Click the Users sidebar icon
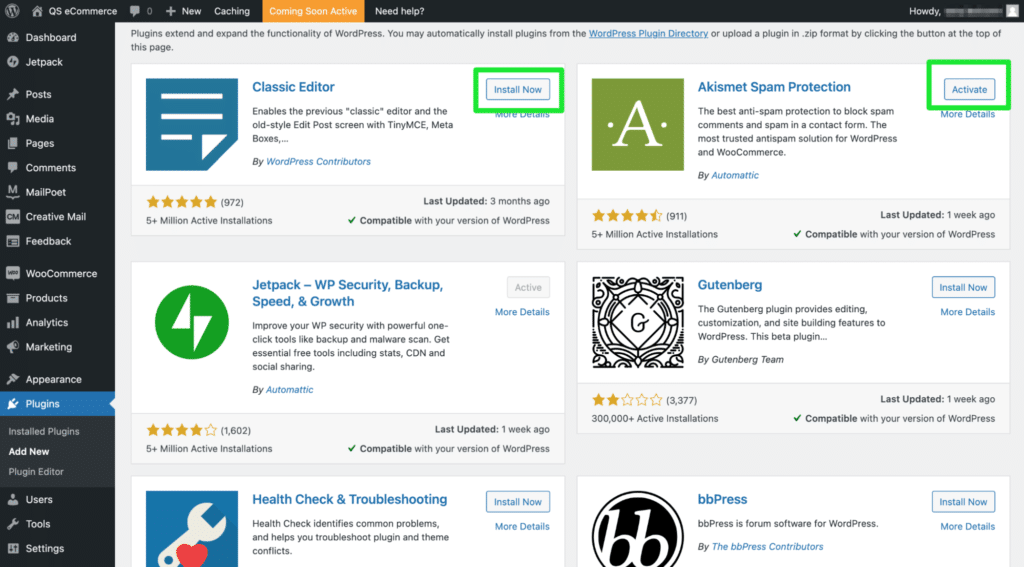Viewport: 1024px width, 567px height. tap(13, 499)
